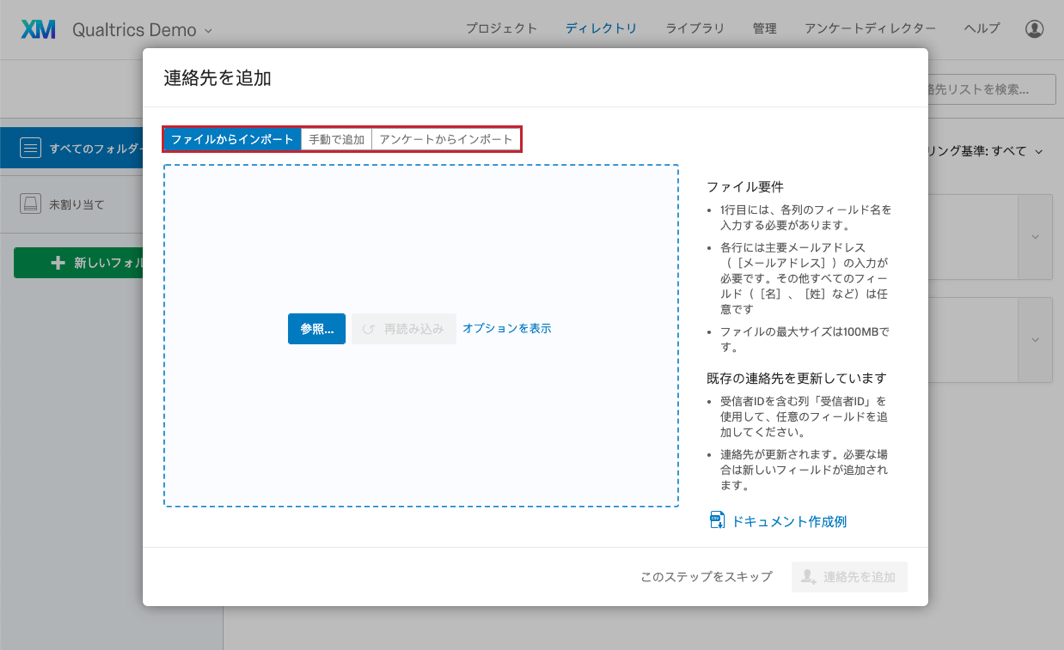The width and height of the screenshot is (1064, 650).
Task: Expand the lower contact list chevron
Action: point(1036,341)
